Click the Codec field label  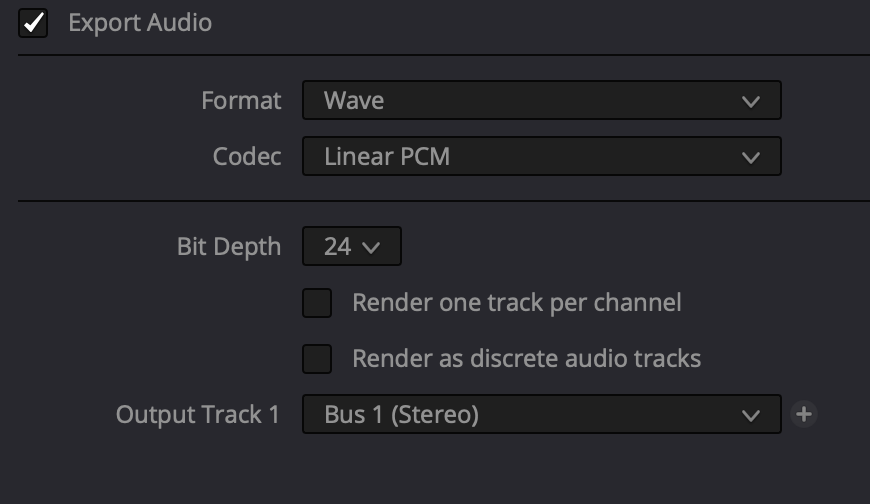tap(247, 157)
